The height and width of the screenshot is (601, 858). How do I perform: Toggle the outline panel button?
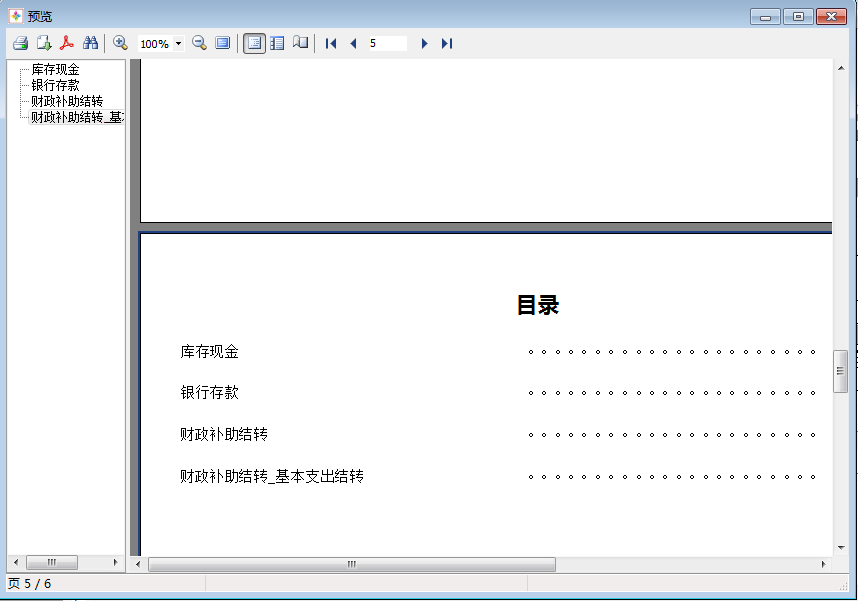[x=254, y=43]
